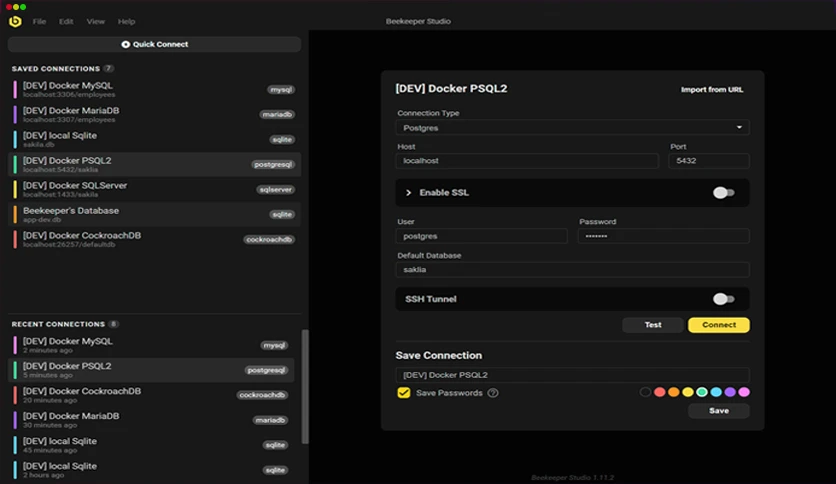Open recent [DEV] Docker PSQL2, 5 minutes ago
This screenshot has width=836, height=484.
pyautogui.click(x=151, y=370)
